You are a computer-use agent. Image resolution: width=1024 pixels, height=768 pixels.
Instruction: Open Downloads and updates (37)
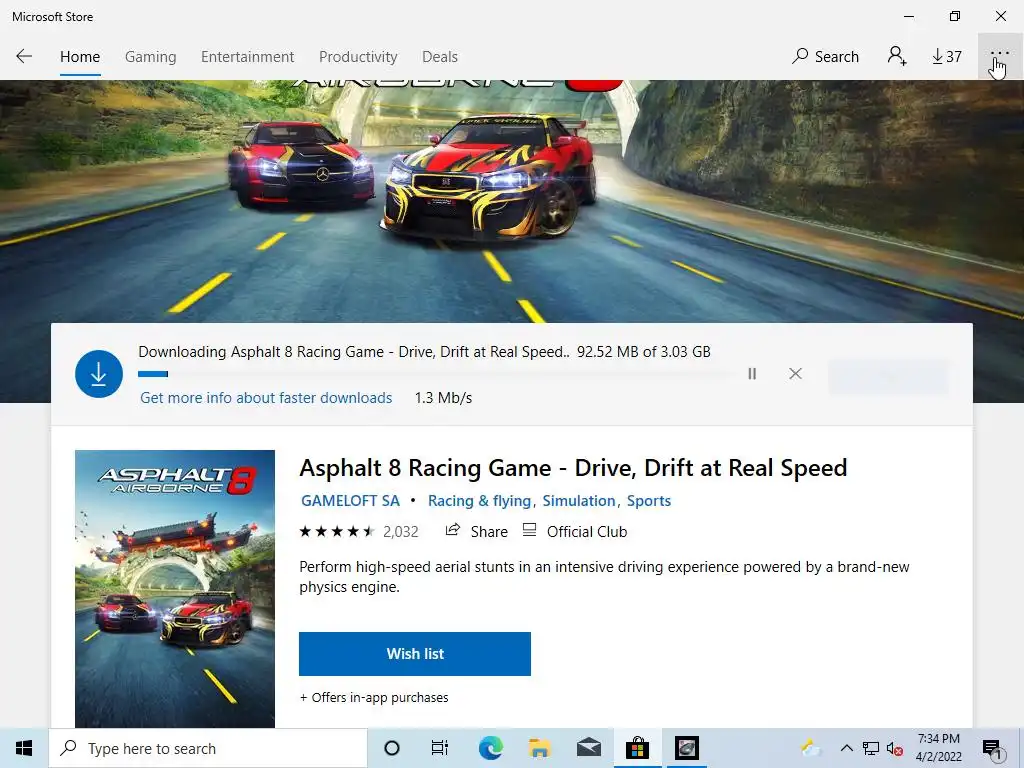pyautogui.click(x=947, y=57)
